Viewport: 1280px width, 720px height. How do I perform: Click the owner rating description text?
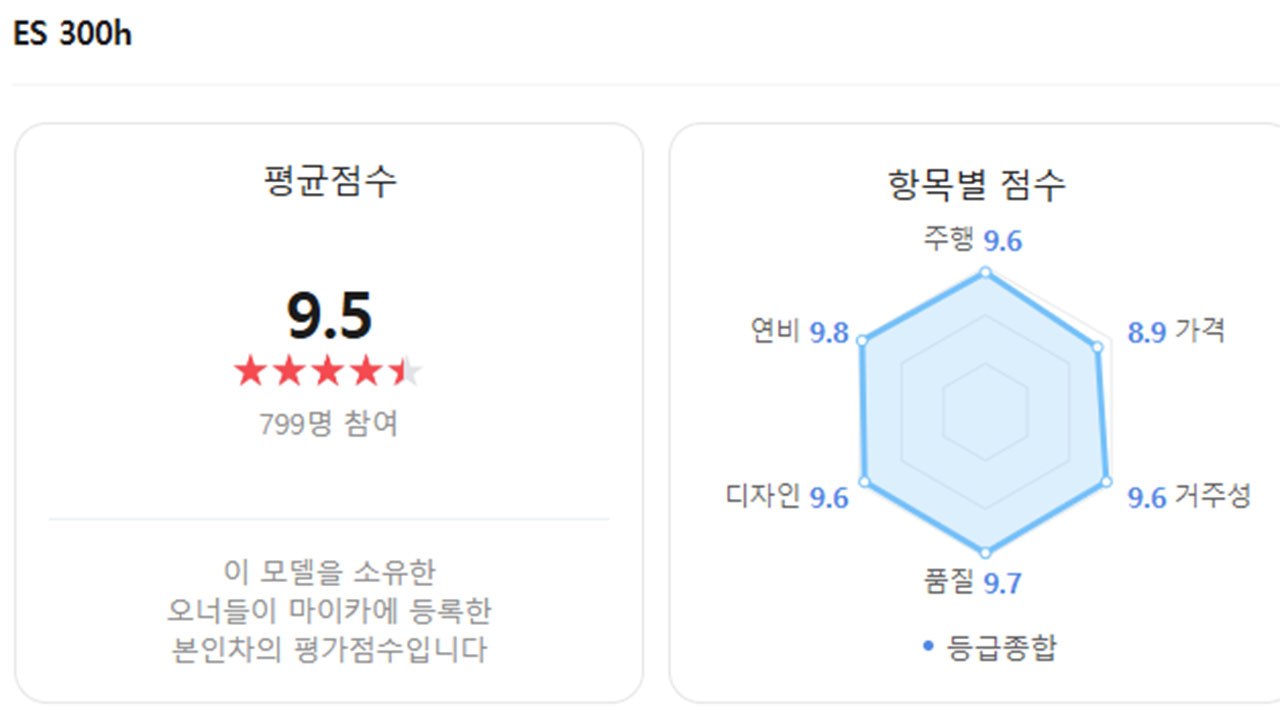tap(329, 611)
